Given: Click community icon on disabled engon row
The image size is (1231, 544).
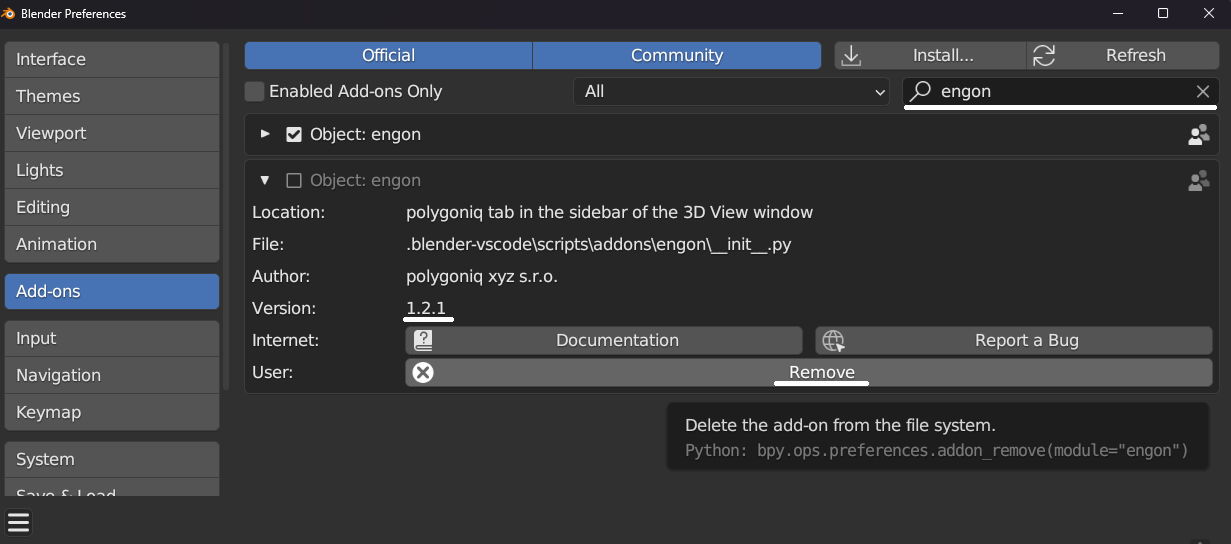Looking at the screenshot, I should [x=1198, y=181].
